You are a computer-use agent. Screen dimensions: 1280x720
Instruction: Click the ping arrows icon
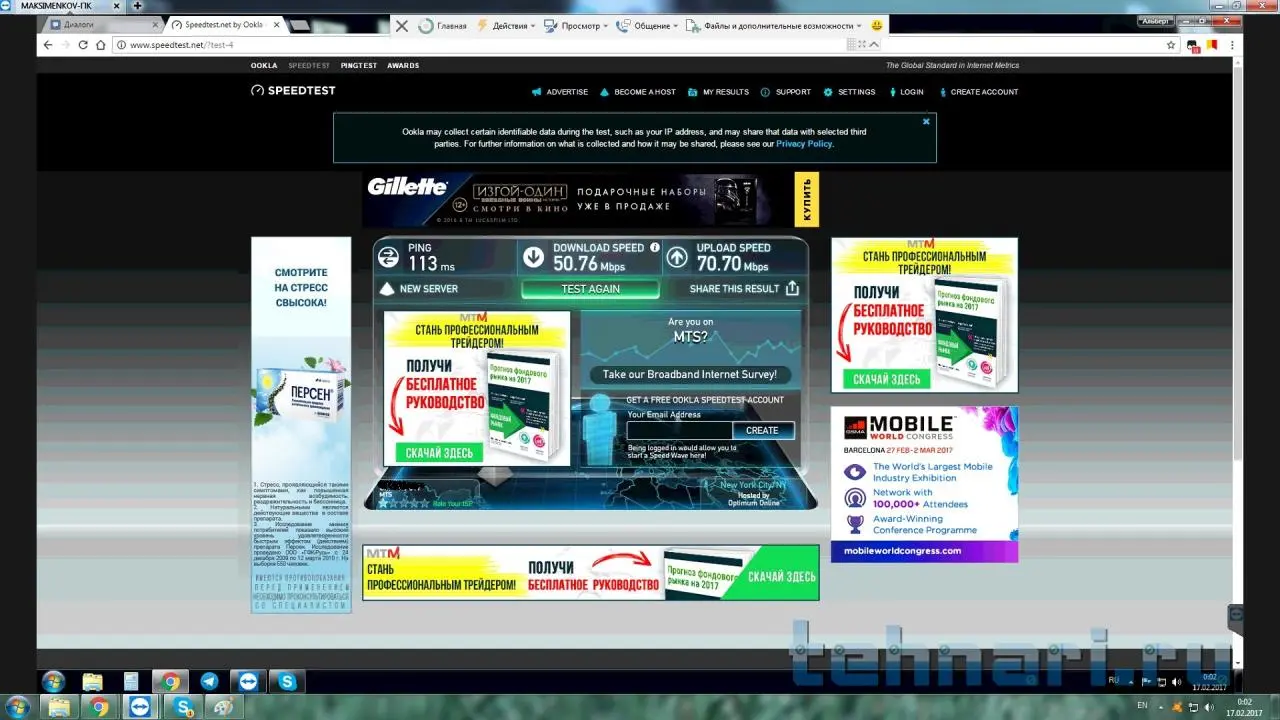point(388,257)
